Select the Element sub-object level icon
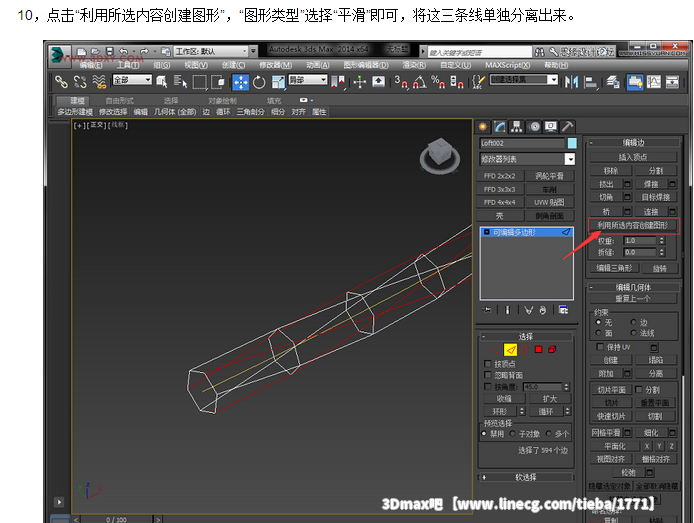This screenshot has width=694, height=523. coord(552,350)
